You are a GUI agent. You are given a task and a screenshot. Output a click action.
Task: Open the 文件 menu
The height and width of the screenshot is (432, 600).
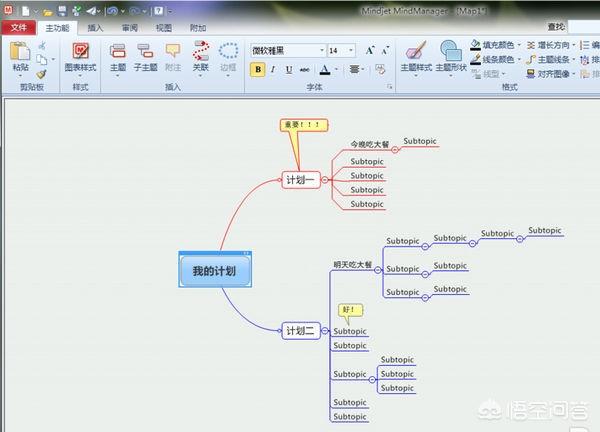coord(19,28)
